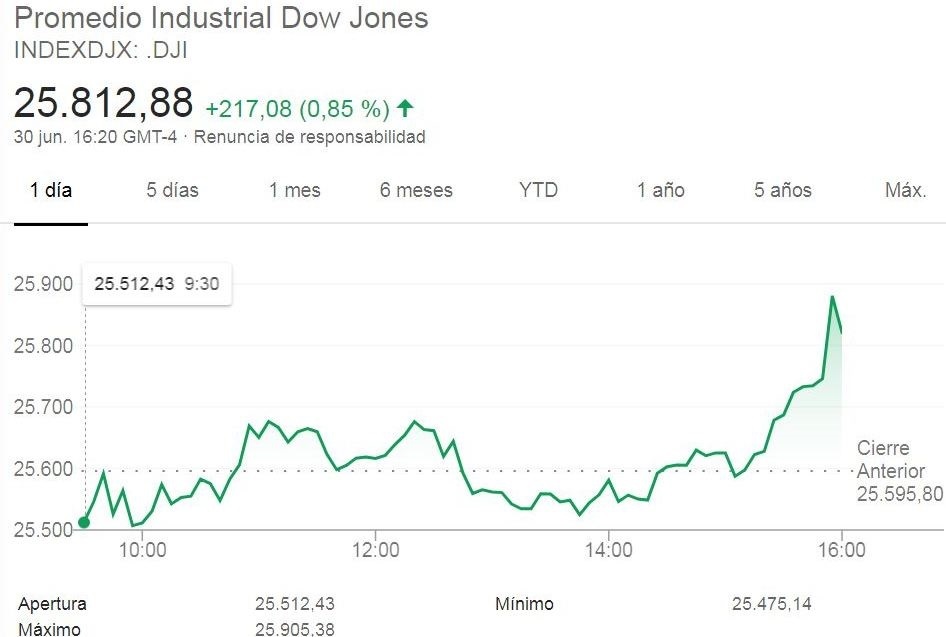Click the 14:00 time axis label
This screenshot has height=637, width=946.
(609, 549)
